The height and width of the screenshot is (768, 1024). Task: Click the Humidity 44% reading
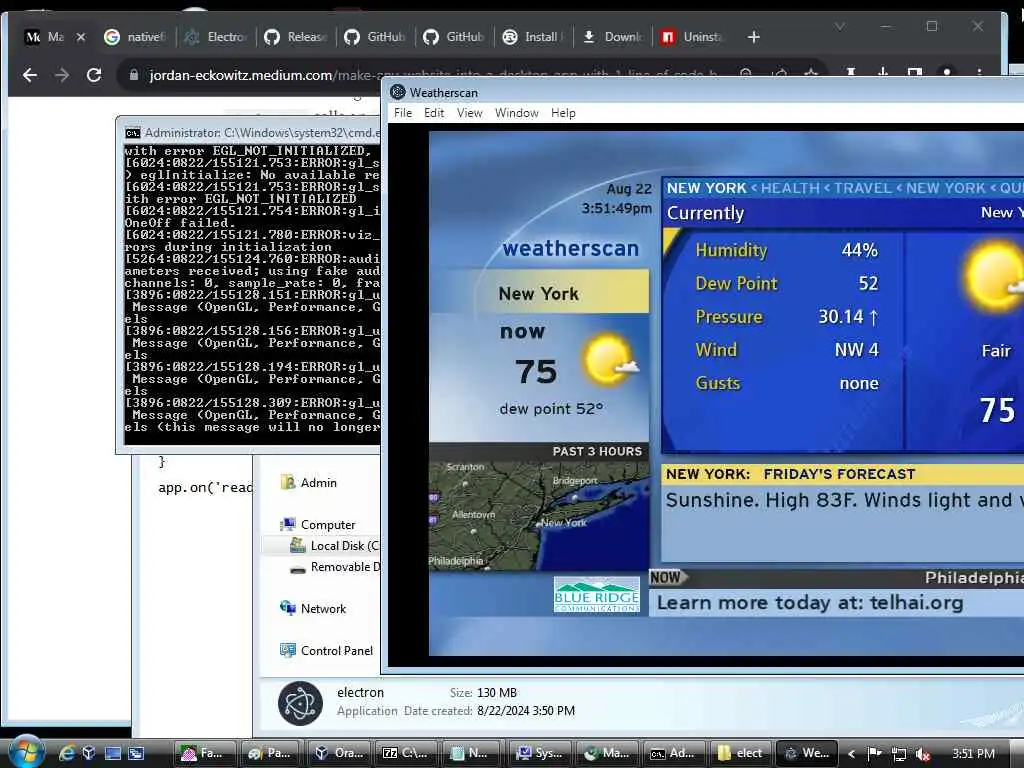click(x=786, y=249)
